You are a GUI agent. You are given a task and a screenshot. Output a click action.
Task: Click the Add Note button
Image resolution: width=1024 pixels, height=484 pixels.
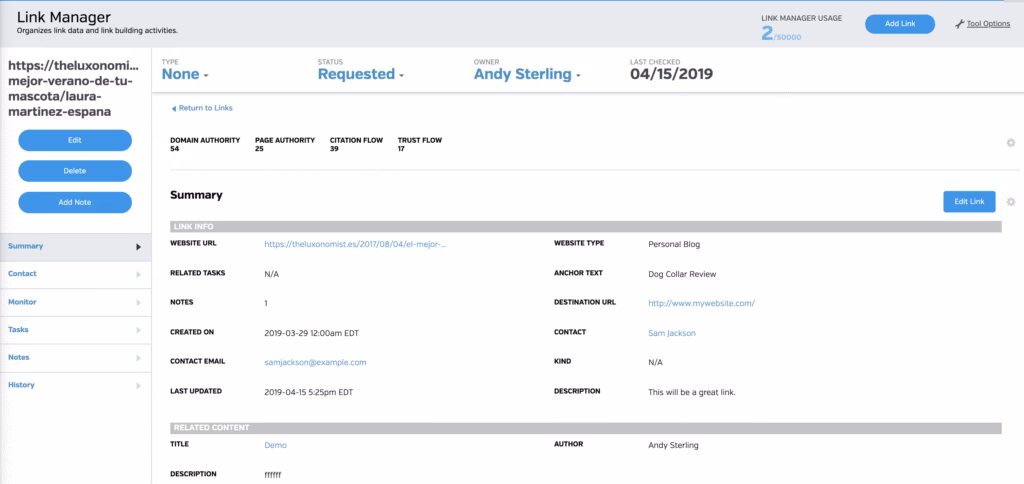[x=75, y=202]
